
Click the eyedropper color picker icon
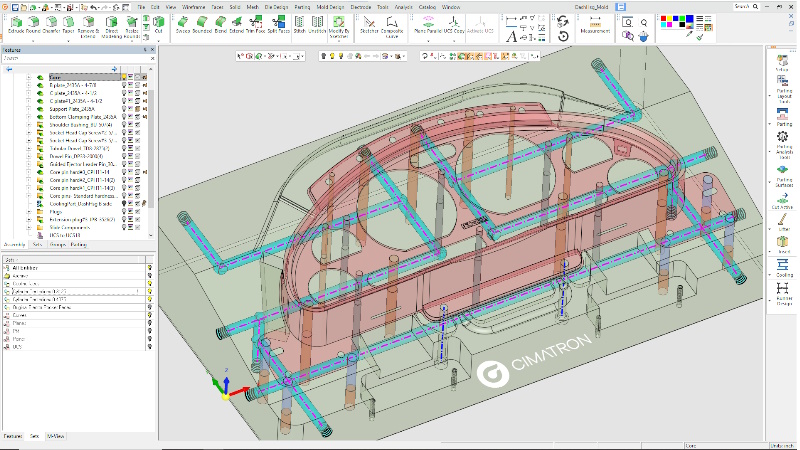689,35
